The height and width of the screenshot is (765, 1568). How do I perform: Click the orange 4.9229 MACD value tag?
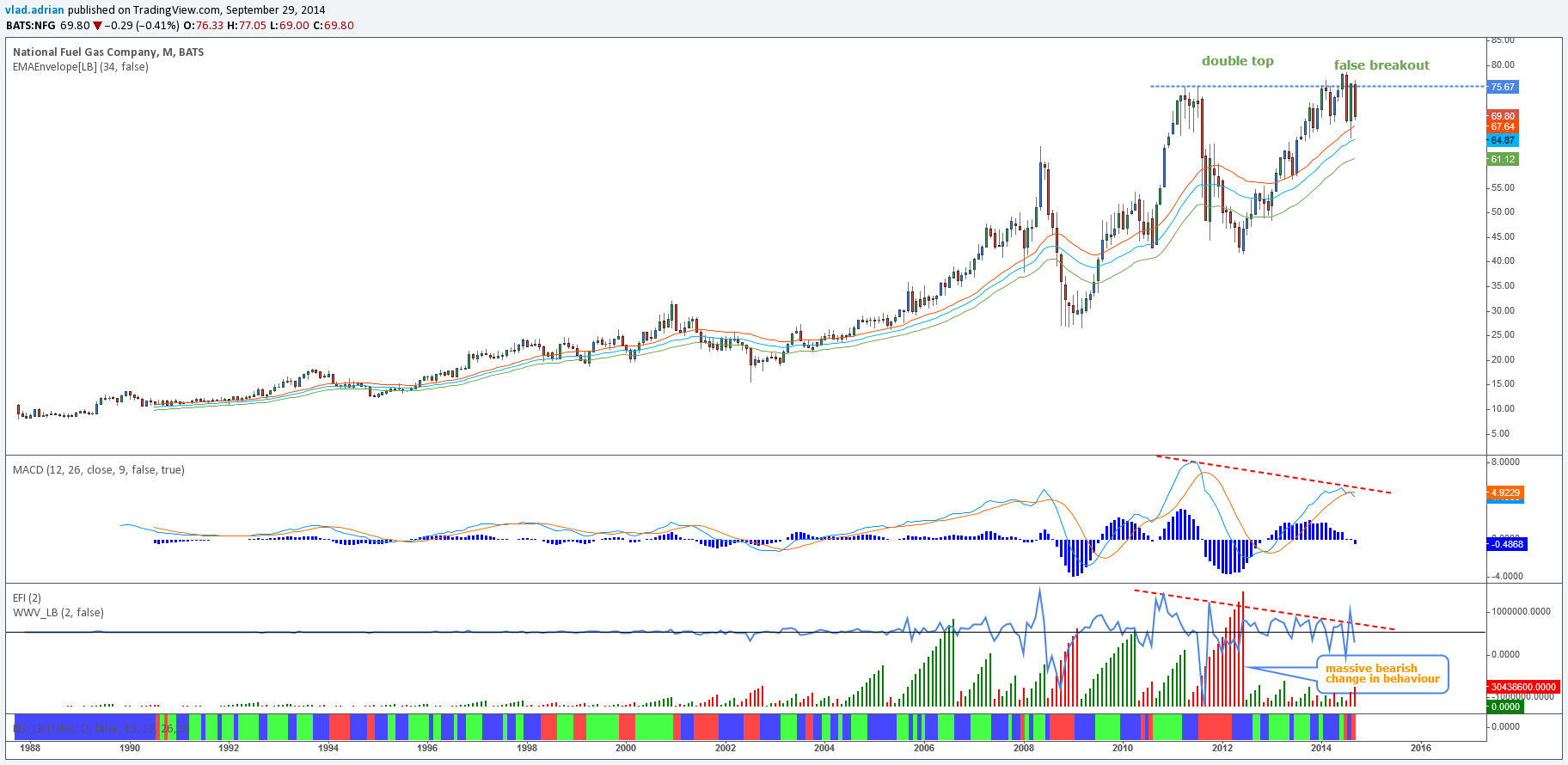point(1505,493)
